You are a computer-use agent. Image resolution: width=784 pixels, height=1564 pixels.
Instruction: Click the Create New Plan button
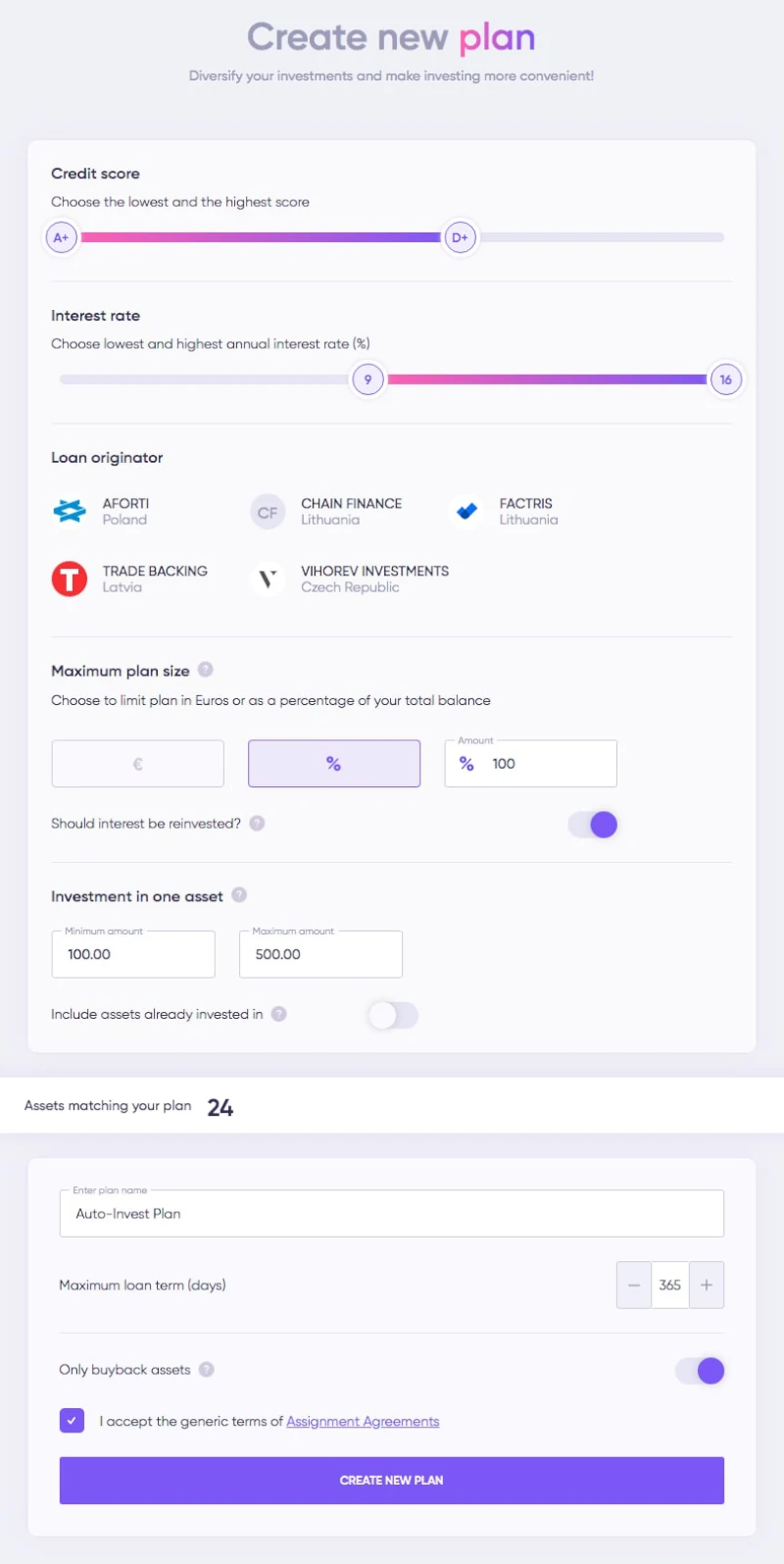pyautogui.click(x=392, y=1481)
